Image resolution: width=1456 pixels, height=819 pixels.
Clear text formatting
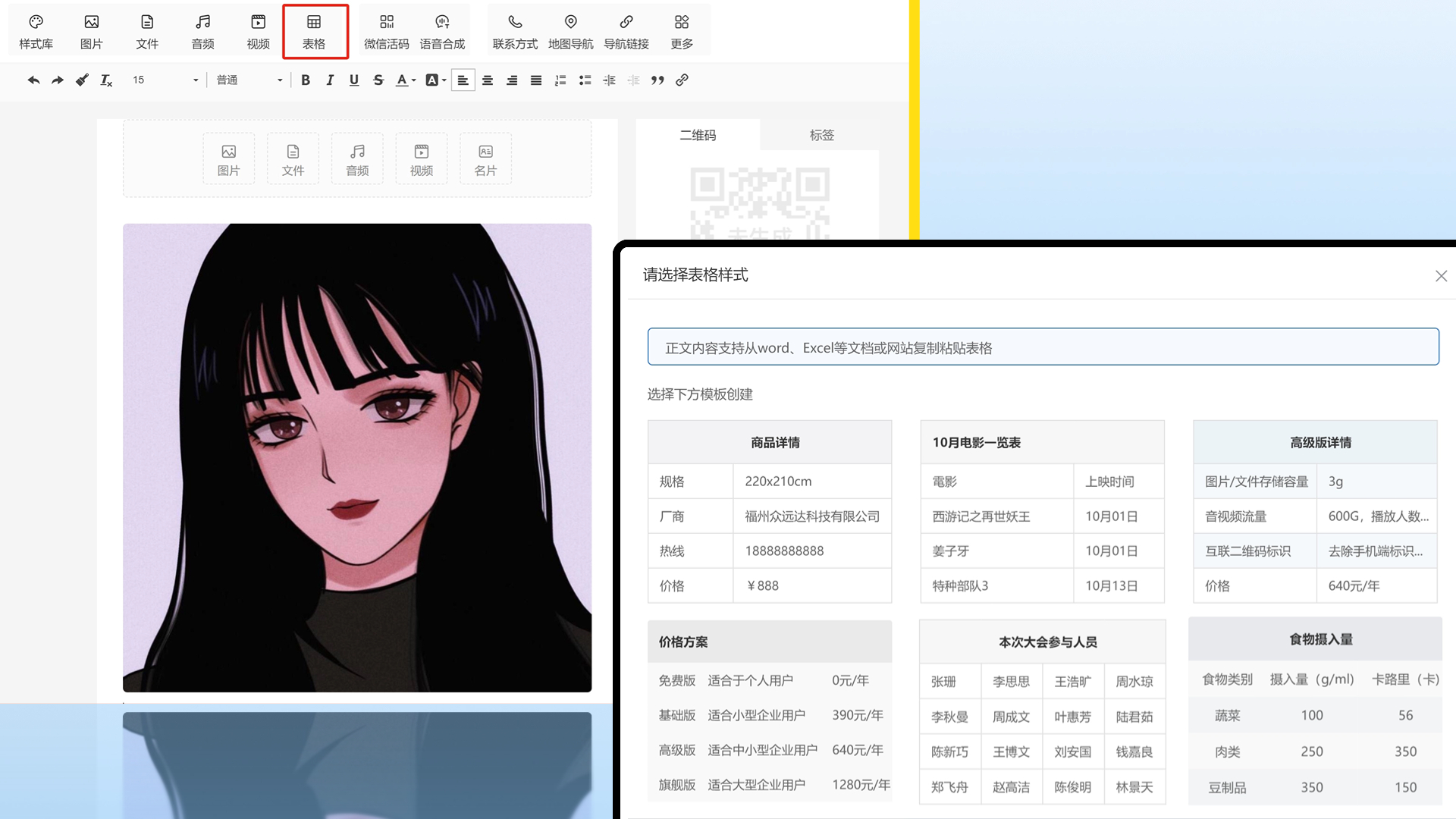point(106,80)
